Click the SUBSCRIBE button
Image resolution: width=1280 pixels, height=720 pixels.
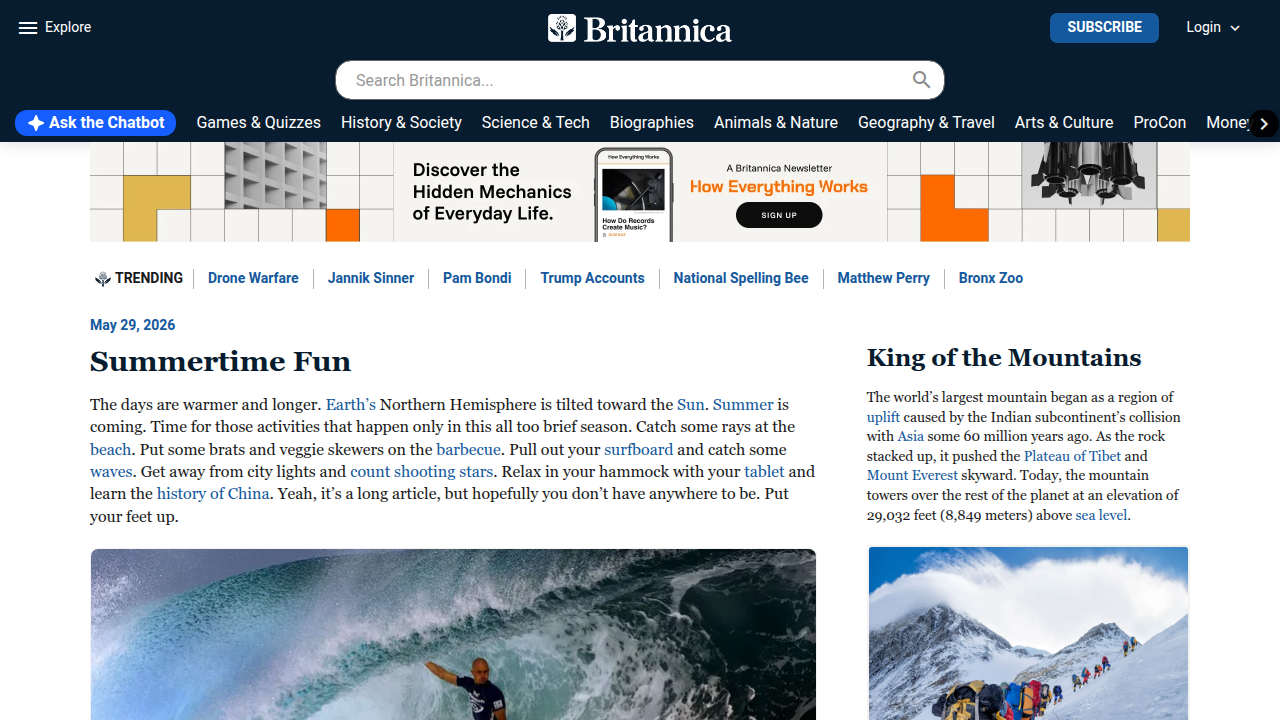(1104, 28)
